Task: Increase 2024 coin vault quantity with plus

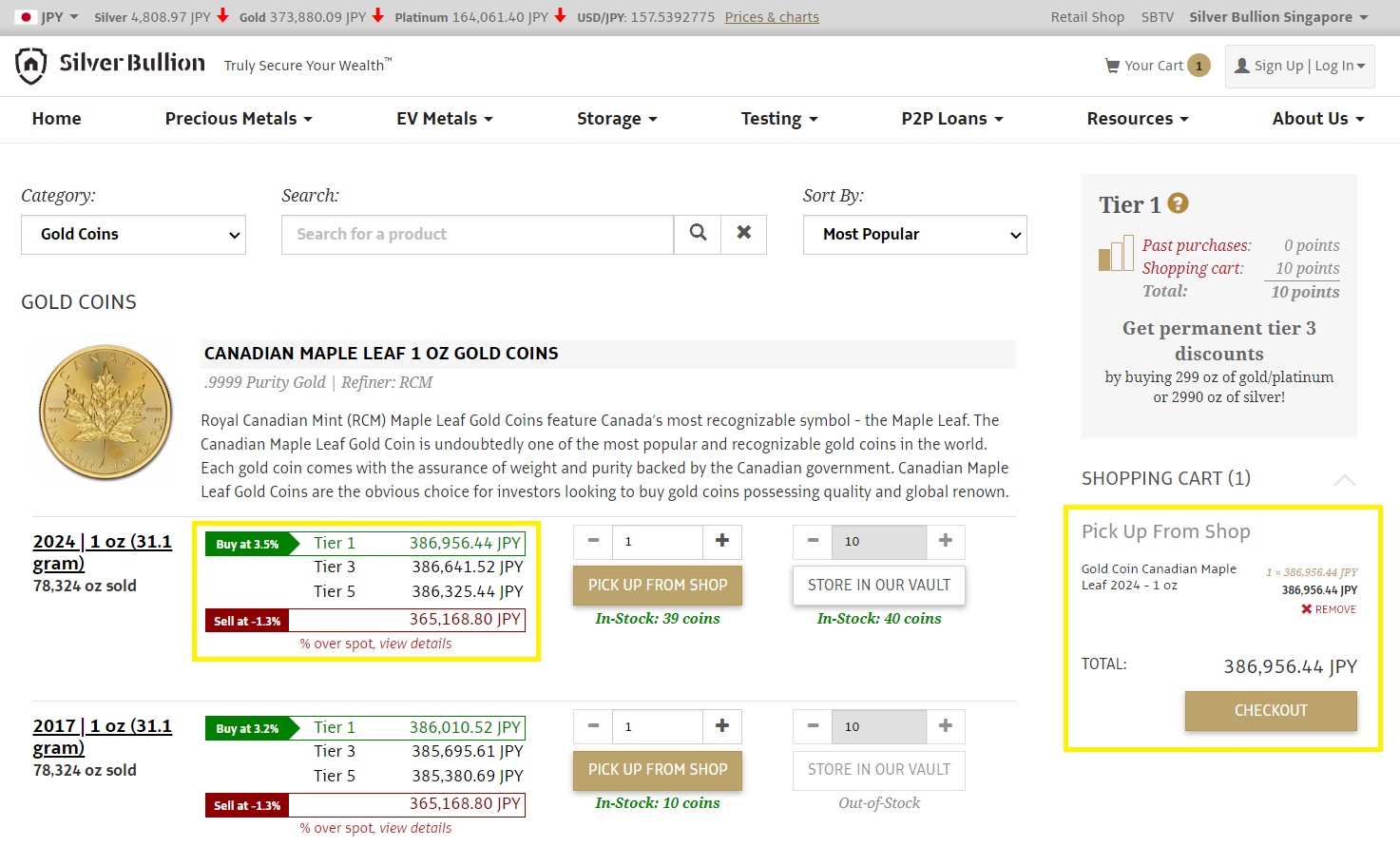Action: tap(946, 541)
